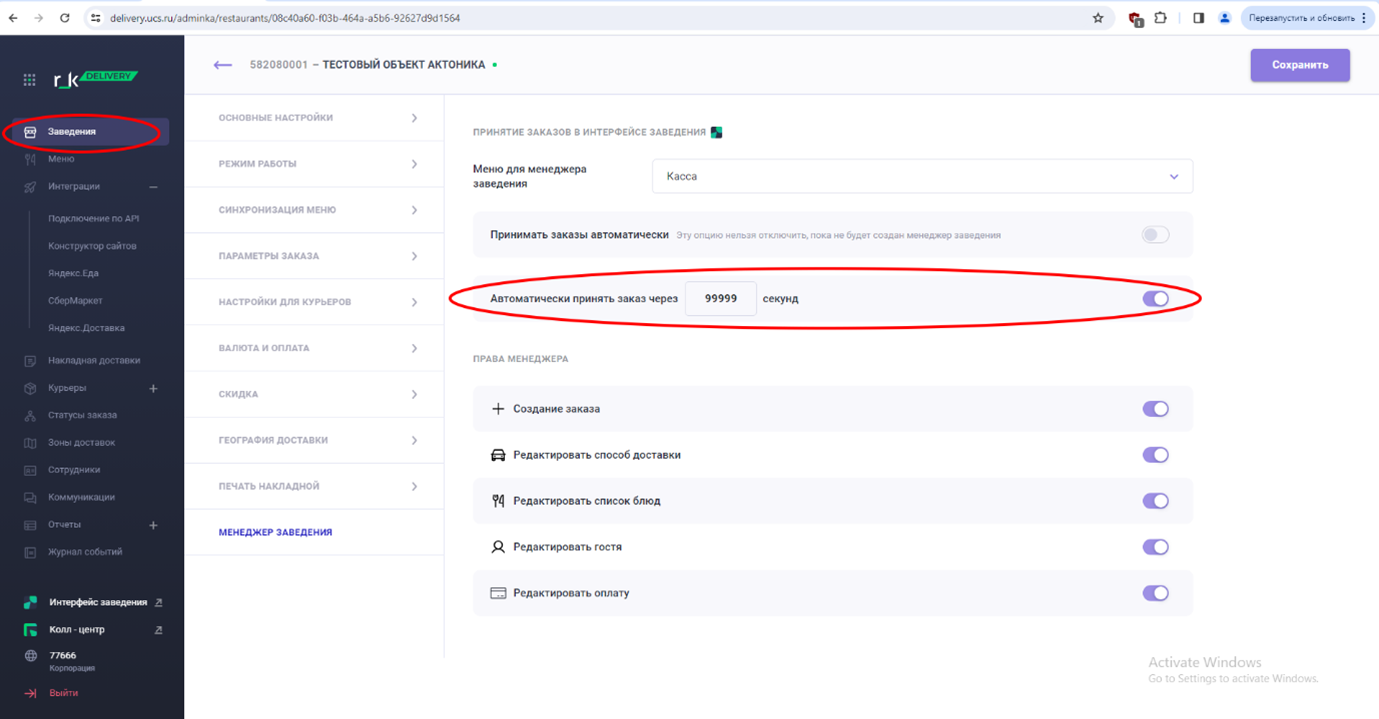
Task: Click the seconds input field with 99999
Action: point(720,299)
